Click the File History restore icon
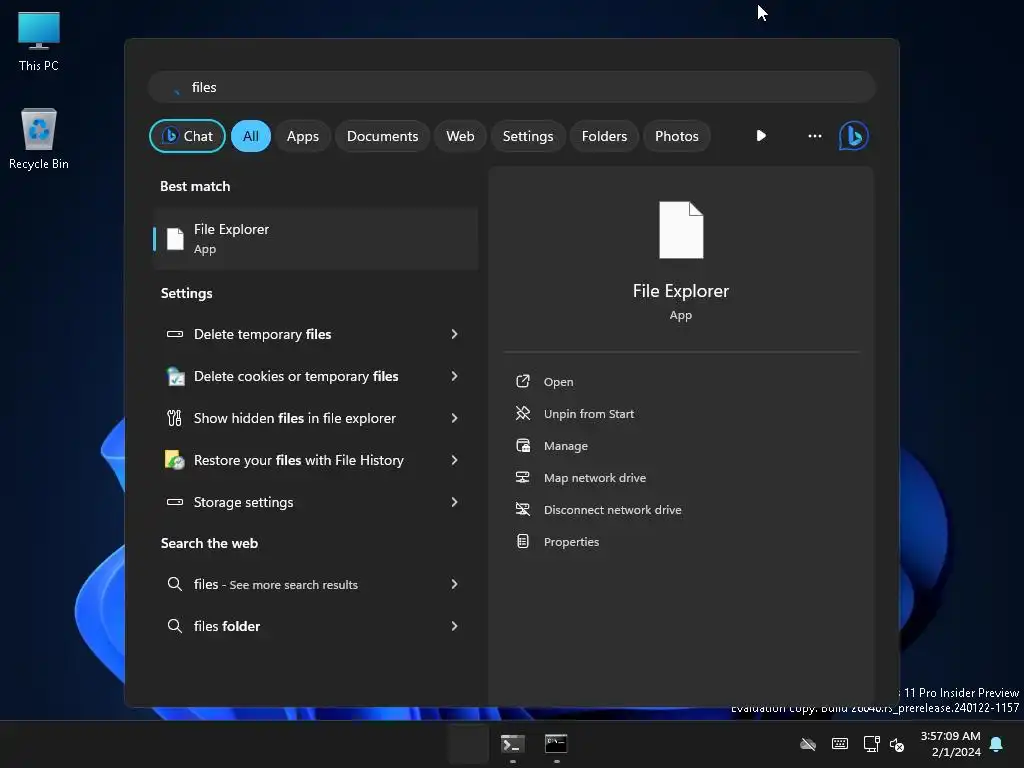Image resolution: width=1024 pixels, height=768 pixels. [174, 460]
